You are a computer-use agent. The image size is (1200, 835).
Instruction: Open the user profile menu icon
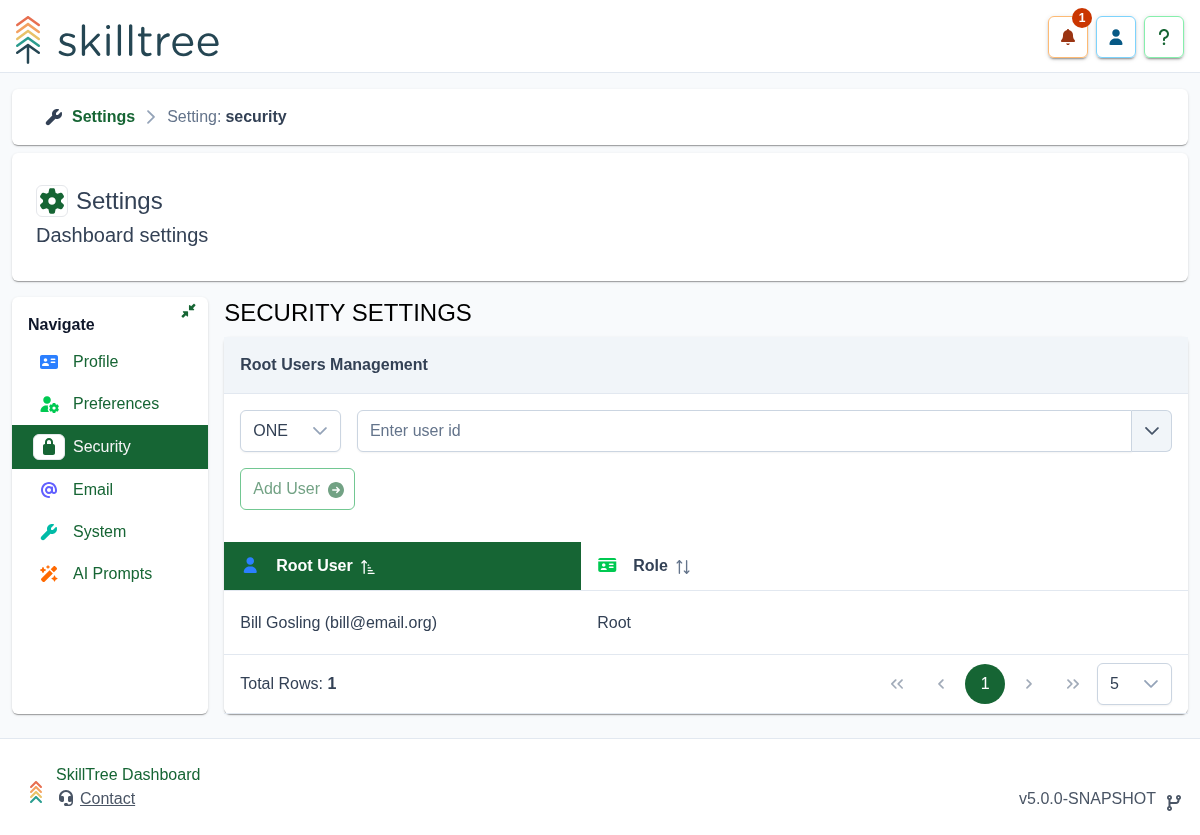(x=1116, y=37)
